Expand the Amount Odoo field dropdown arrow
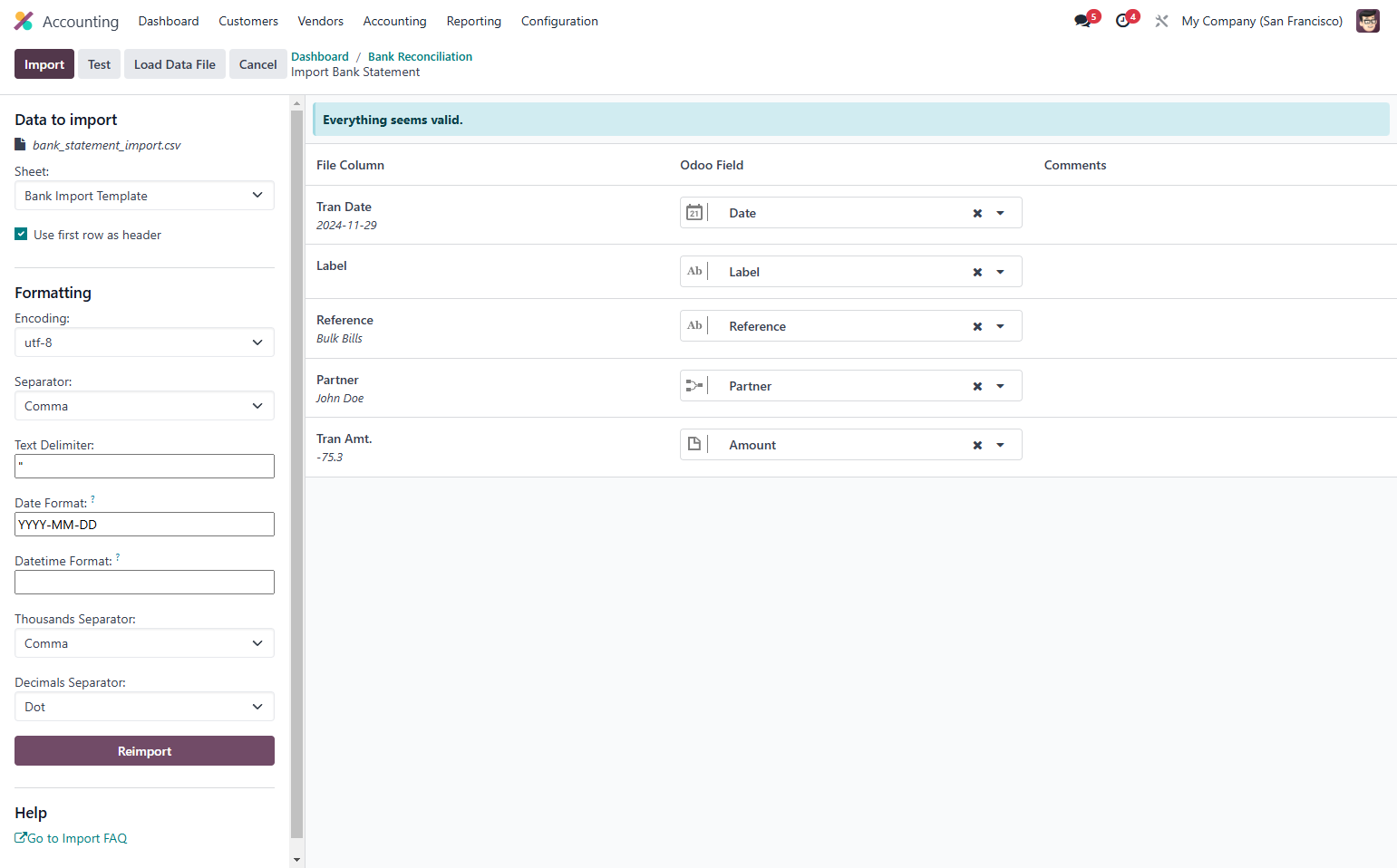This screenshot has height=868, width=1397. 1001,446
